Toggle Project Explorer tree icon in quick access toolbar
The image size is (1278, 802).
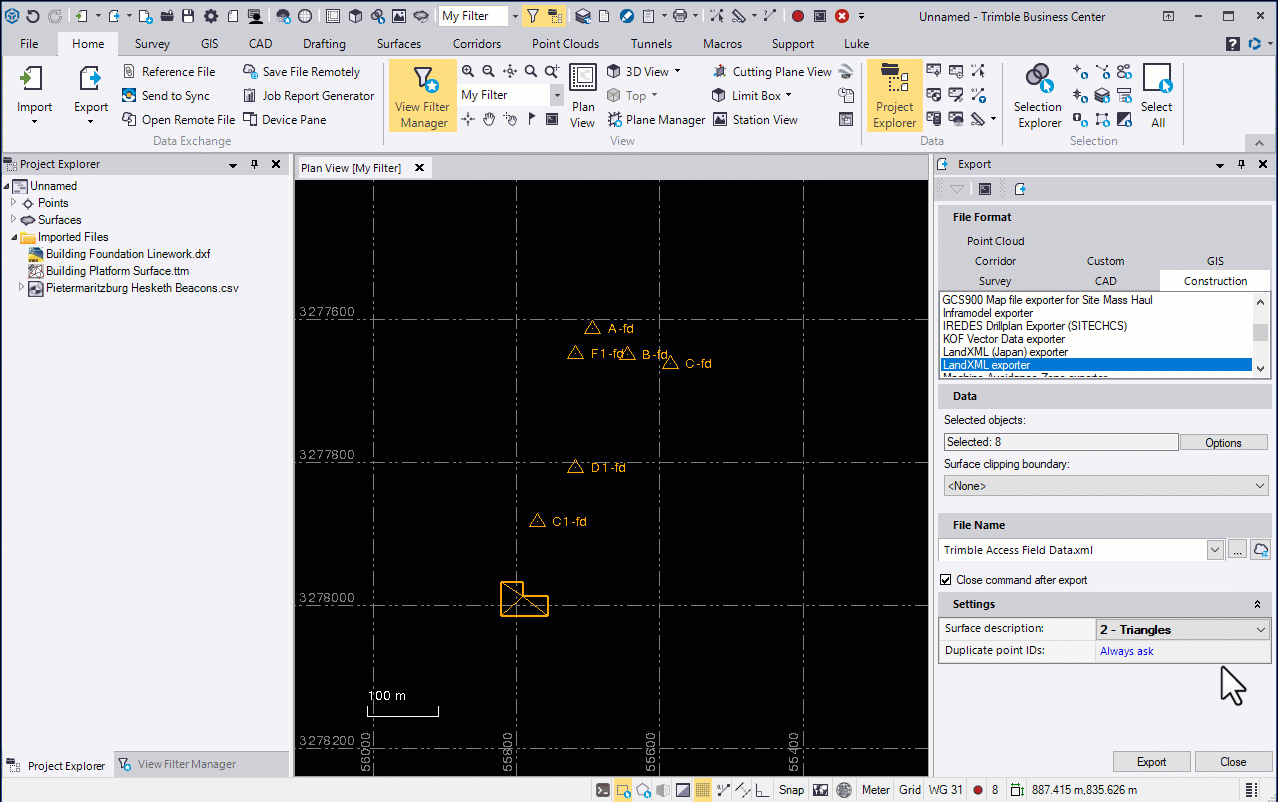(555, 16)
